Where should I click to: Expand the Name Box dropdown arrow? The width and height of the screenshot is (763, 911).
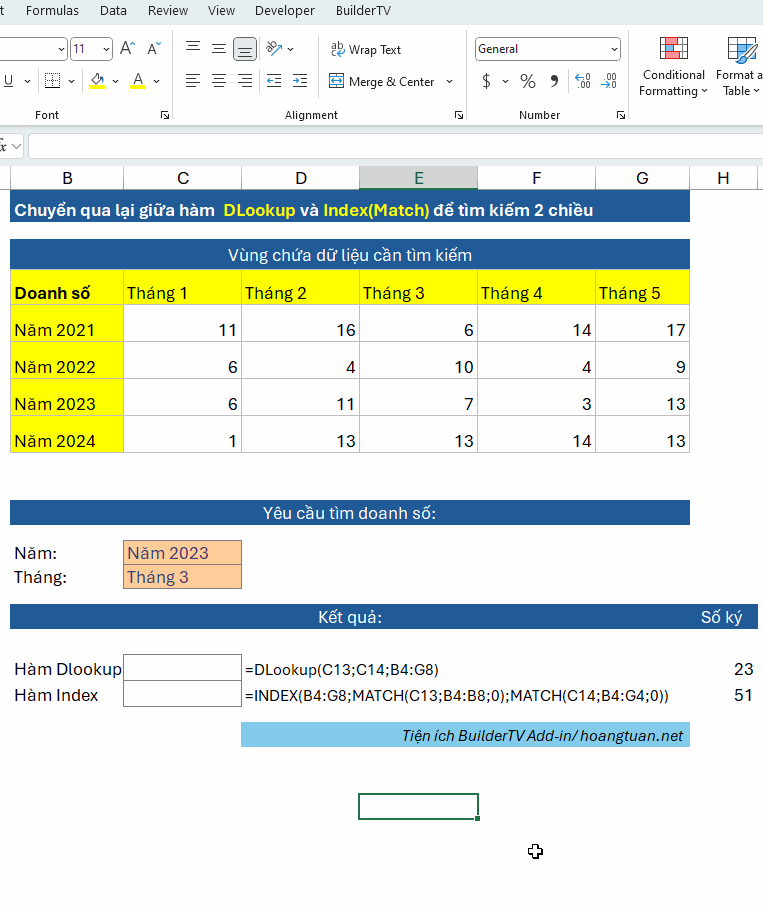[16, 146]
